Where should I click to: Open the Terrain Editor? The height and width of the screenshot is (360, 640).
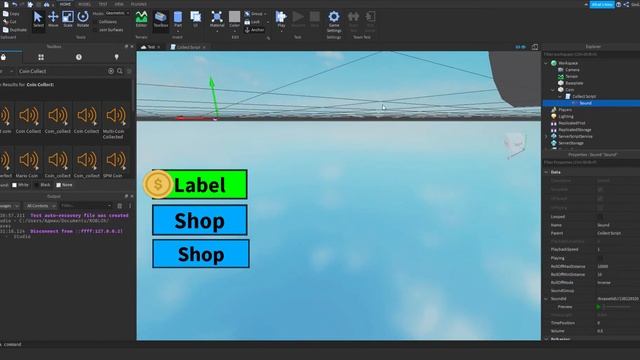pos(141,20)
